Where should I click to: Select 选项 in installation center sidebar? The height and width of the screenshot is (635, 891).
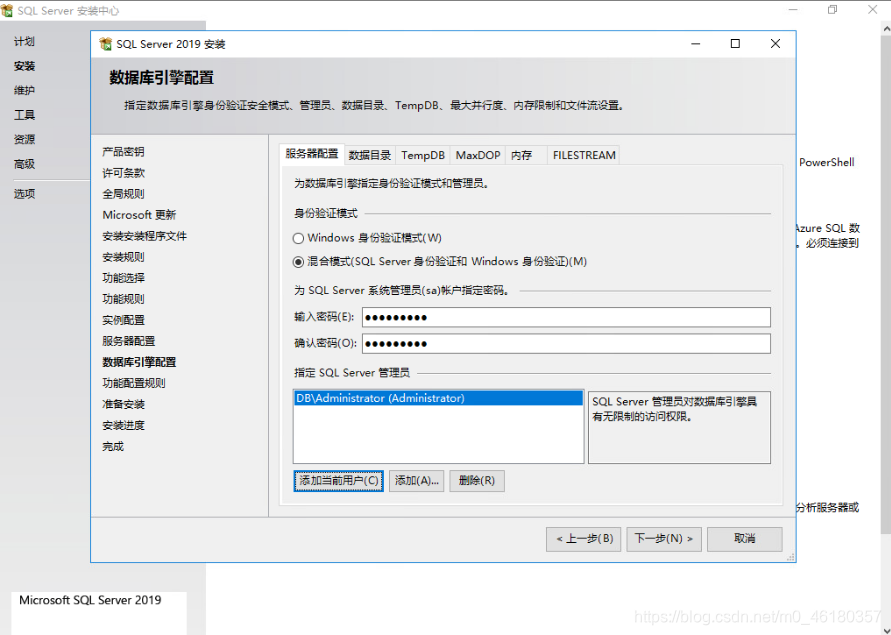click(x=24, y=194)
